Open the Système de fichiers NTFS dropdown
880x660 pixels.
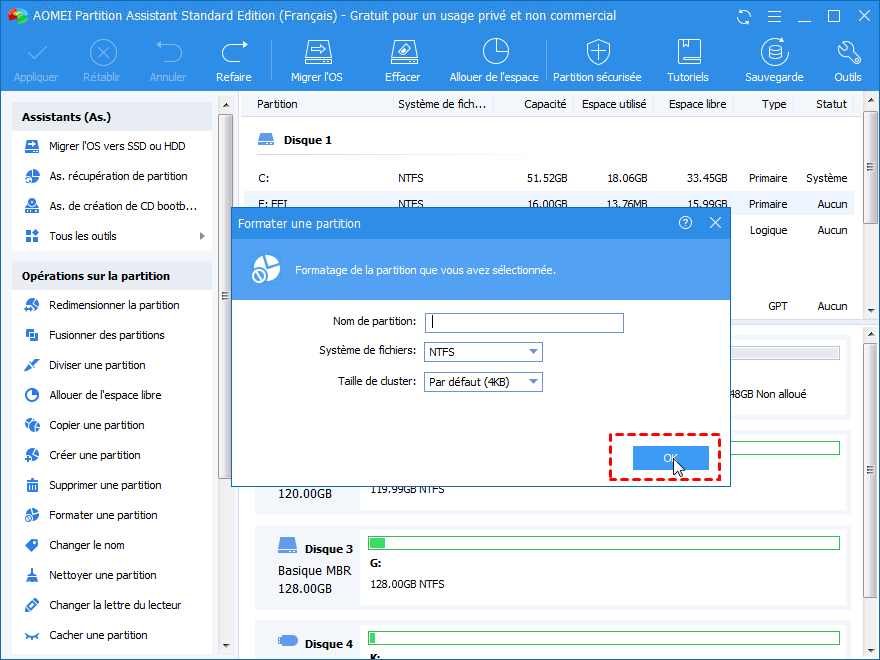click(483, 352)
